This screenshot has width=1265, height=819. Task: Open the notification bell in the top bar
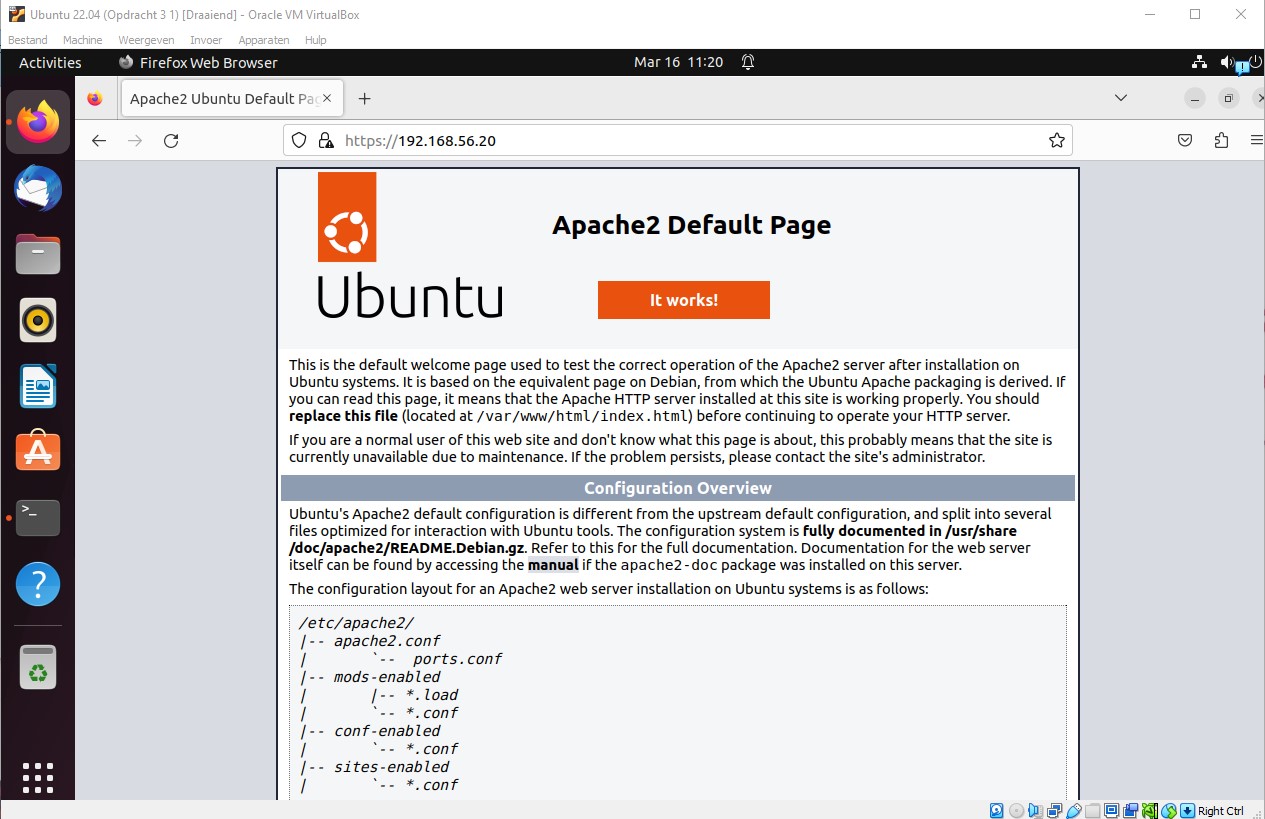click(x=748, y=62)
